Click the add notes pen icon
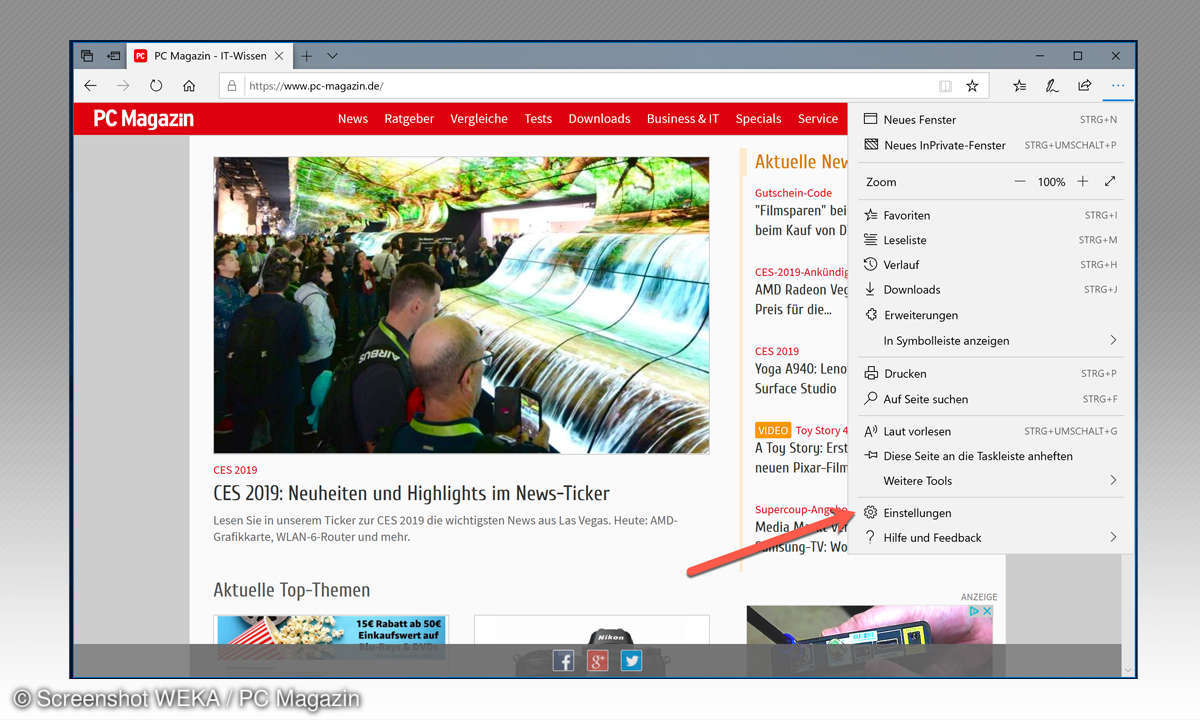 1052,86
